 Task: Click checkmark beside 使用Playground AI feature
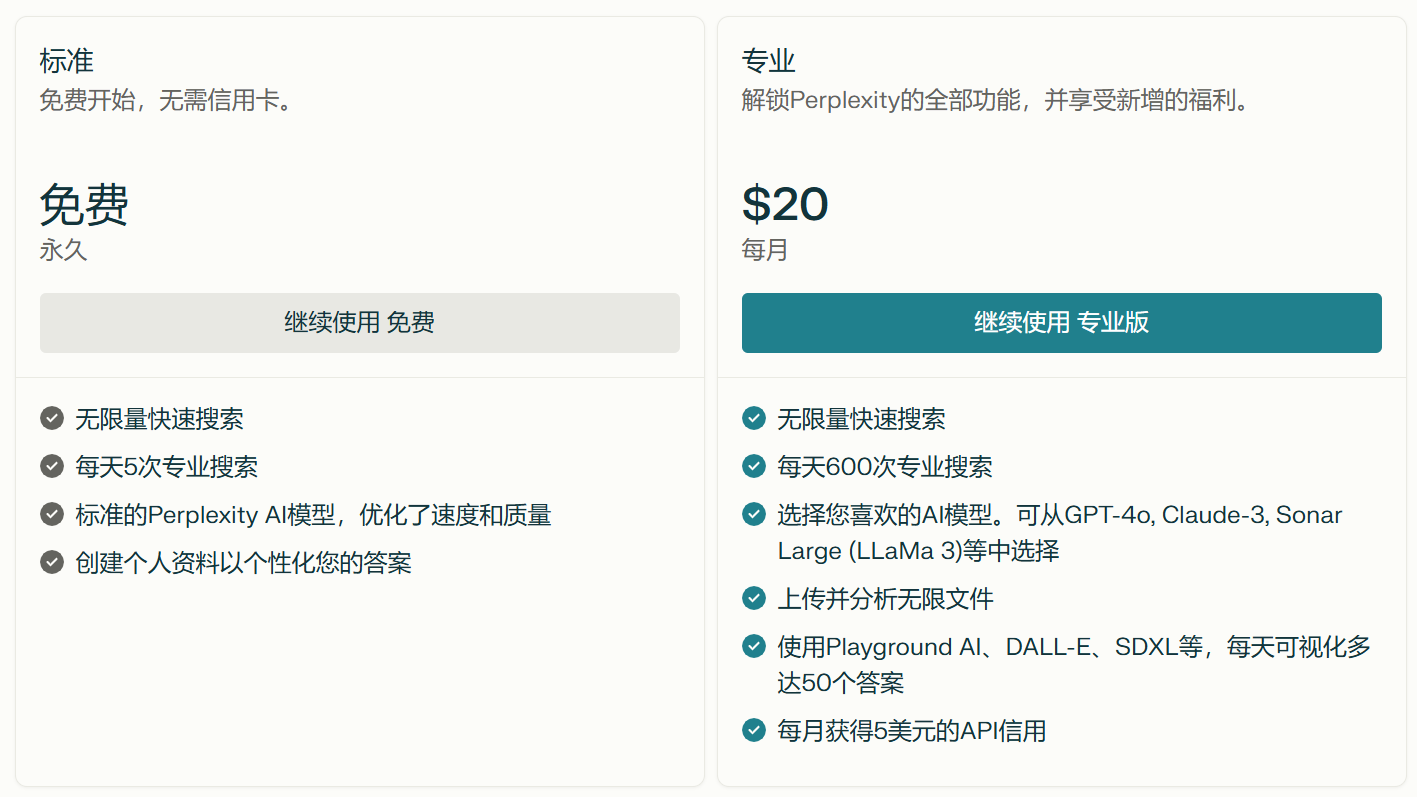(x=754, y=646)
